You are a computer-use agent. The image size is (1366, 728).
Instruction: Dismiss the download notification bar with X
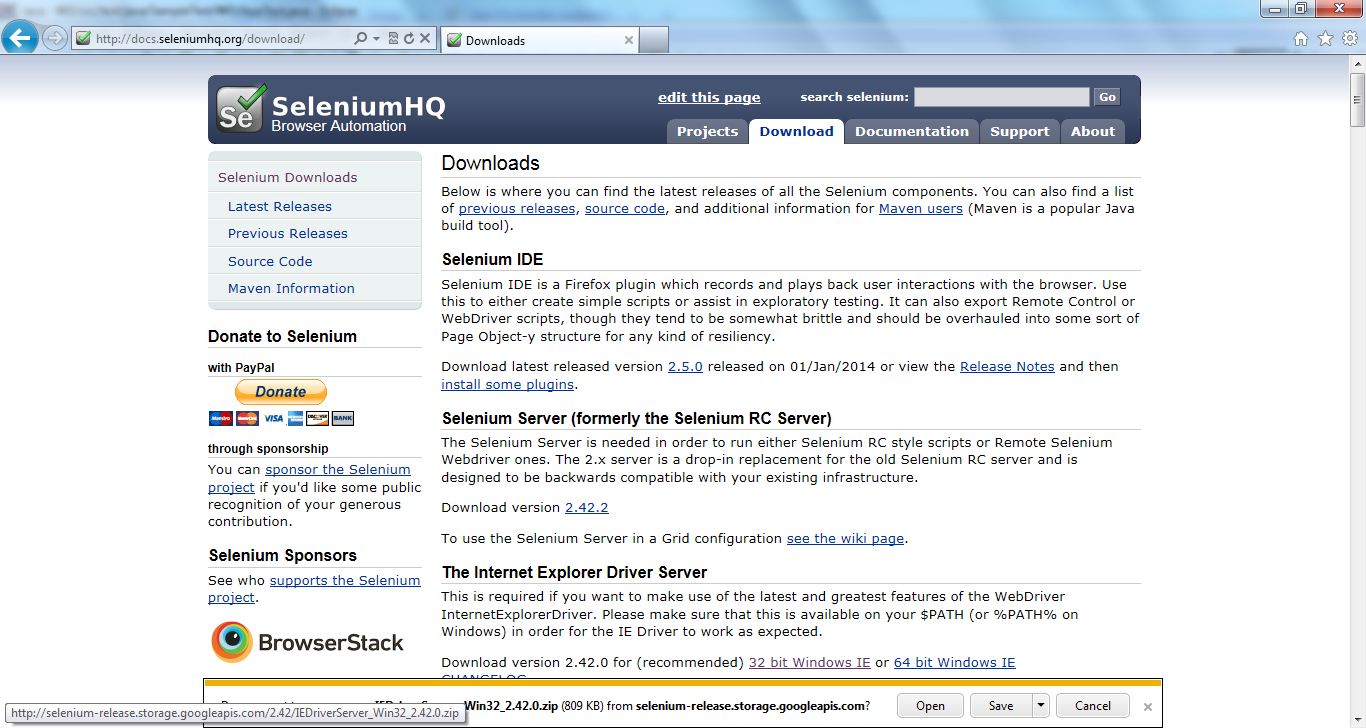pos(1148,706)
